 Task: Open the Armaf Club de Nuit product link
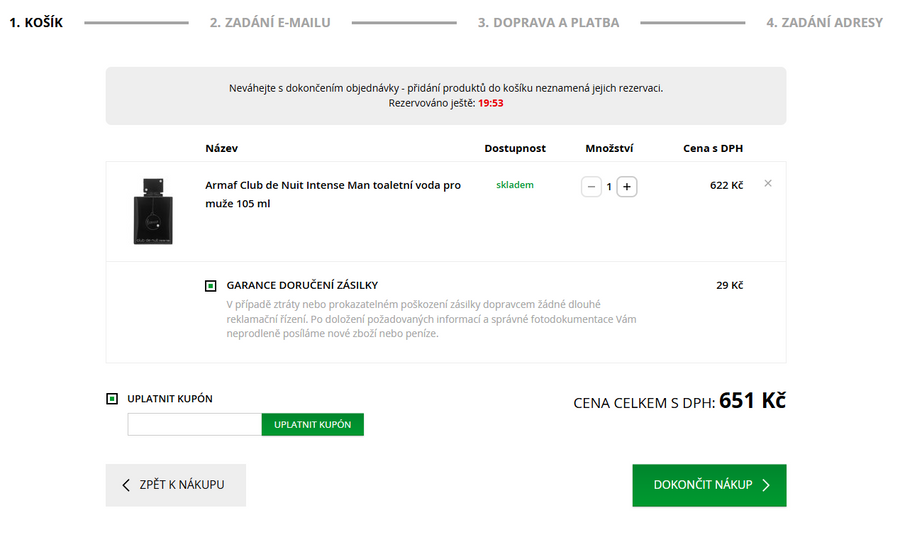[333, 194]
